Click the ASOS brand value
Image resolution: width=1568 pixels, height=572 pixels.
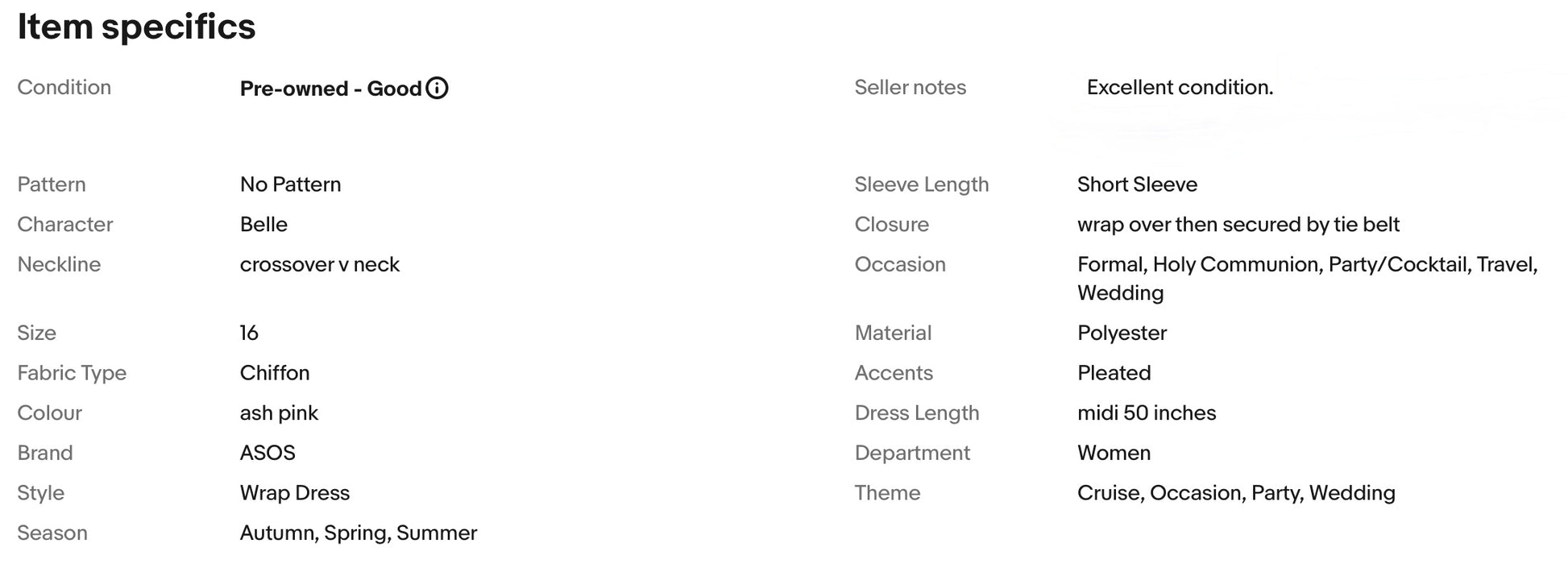[268, 453]
